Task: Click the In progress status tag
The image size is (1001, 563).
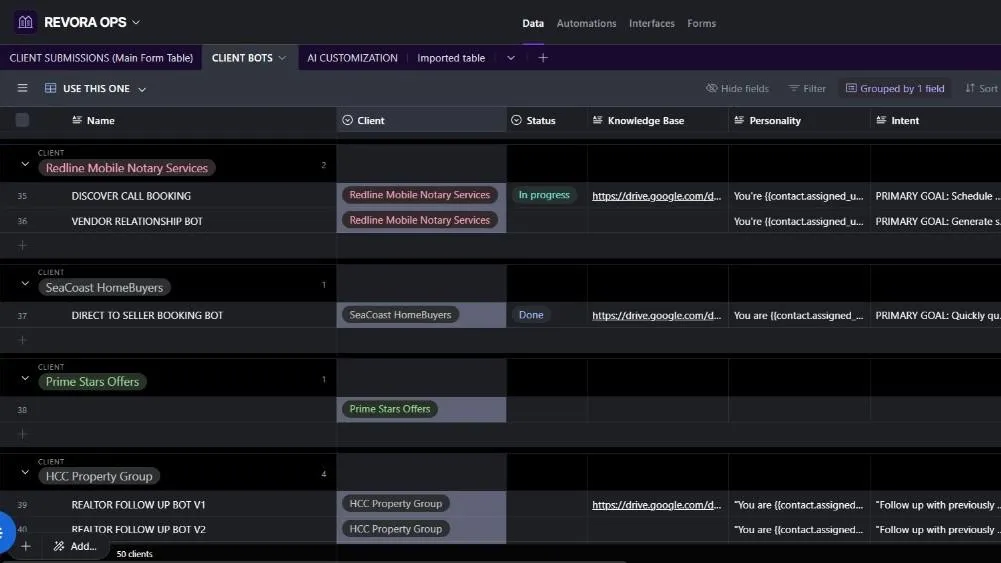Action: (544, 195)
